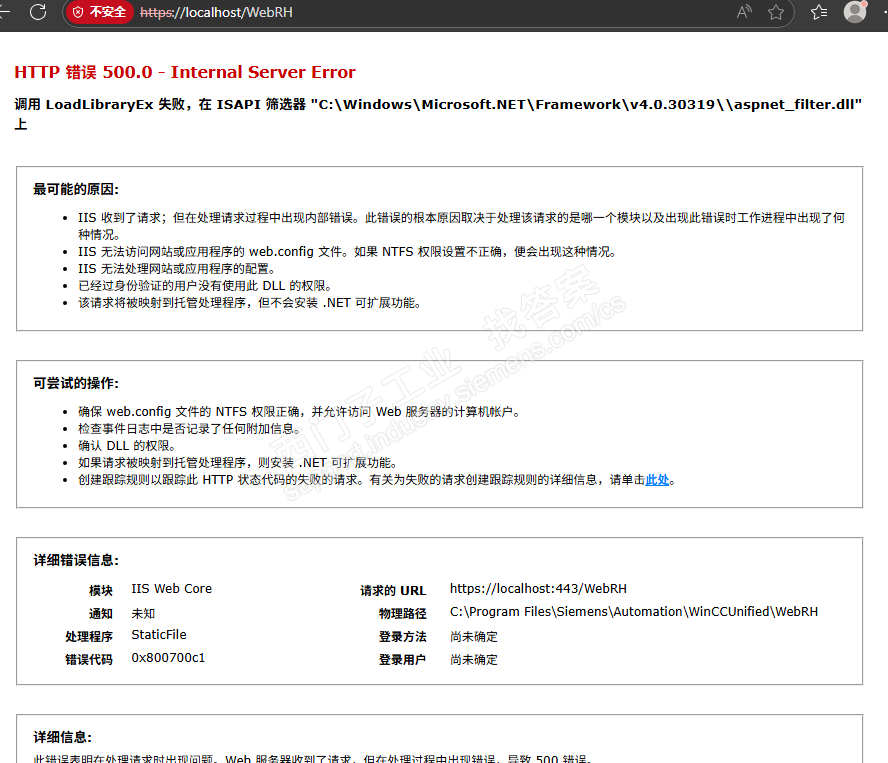888x763 pixels.
Task: Go back with the back arrow
Action: (x=5, y=12)
